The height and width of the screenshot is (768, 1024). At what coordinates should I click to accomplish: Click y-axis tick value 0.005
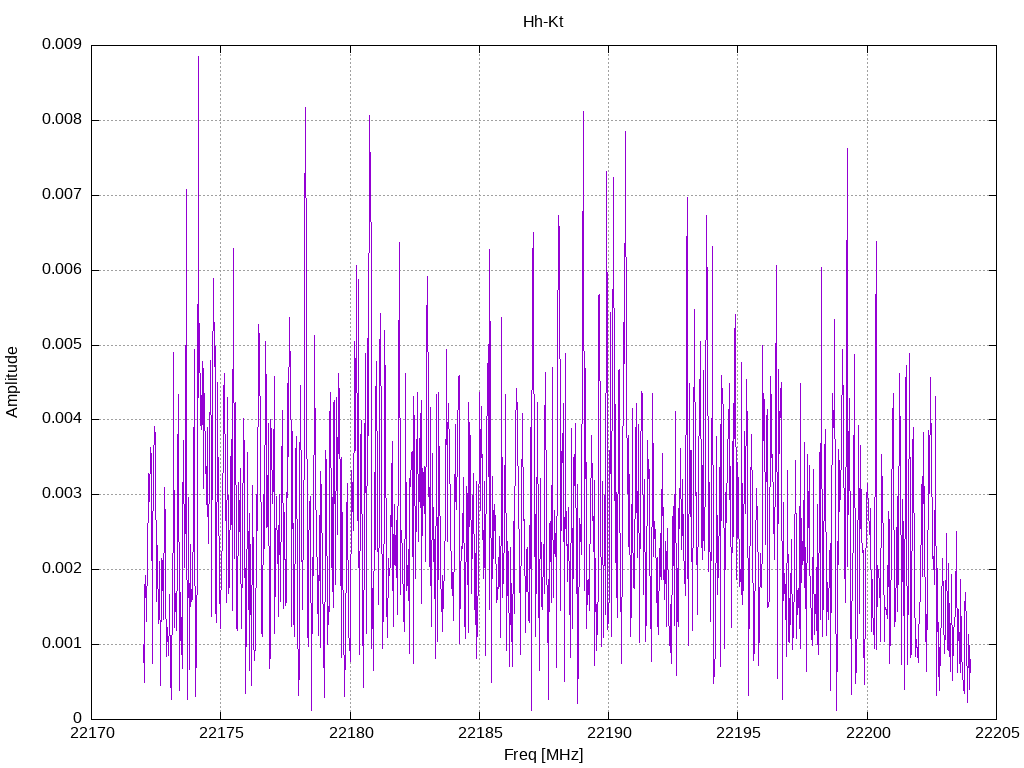tap(61, 344)
